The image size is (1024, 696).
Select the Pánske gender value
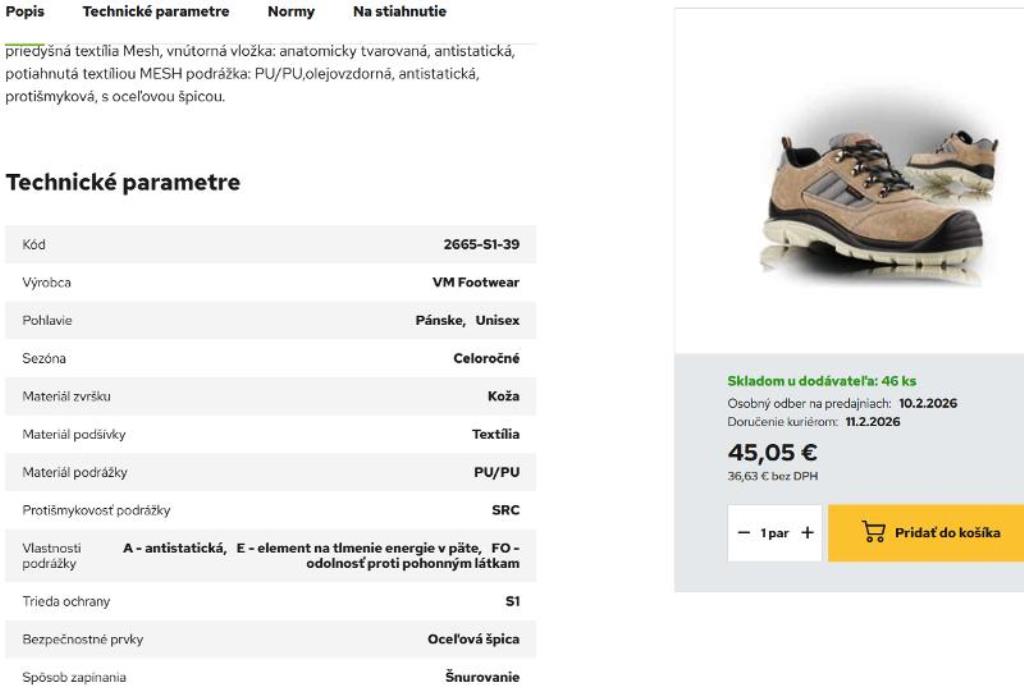tap(439, 321)
